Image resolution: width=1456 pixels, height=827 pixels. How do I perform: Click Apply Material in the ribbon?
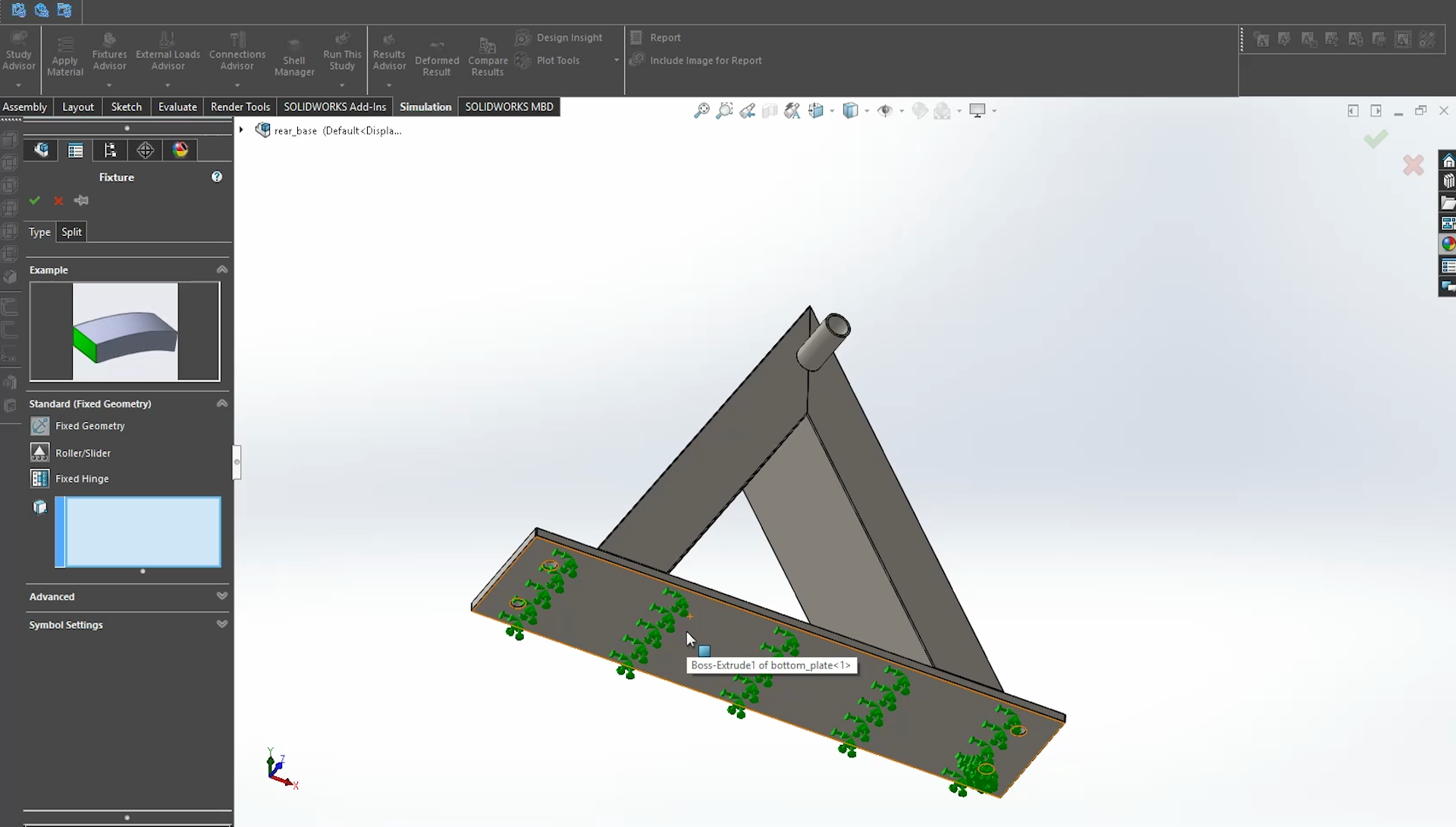pos(65,56)
